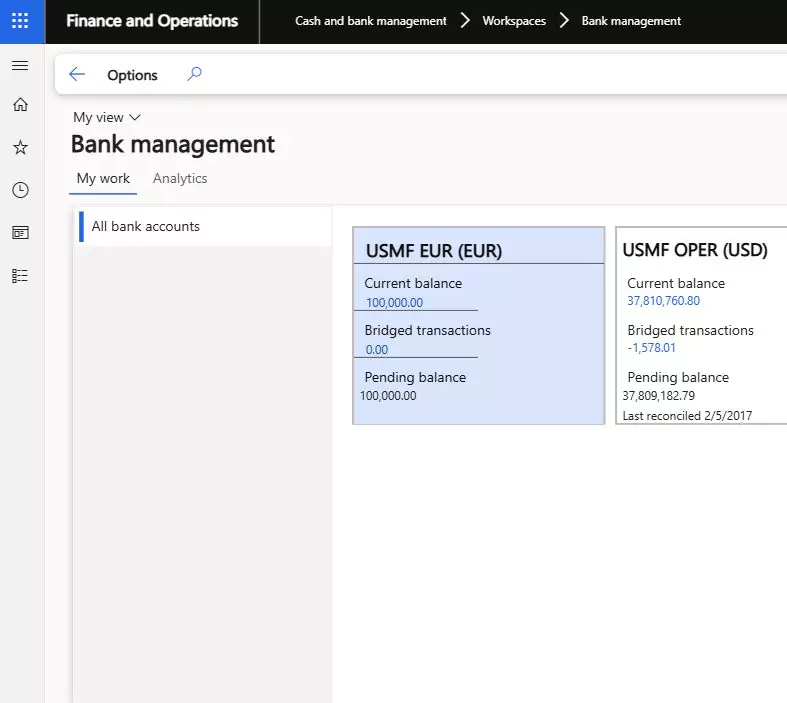Open USMF EUR current balance 100,000.00 link
787x703 pixels.
395,303
